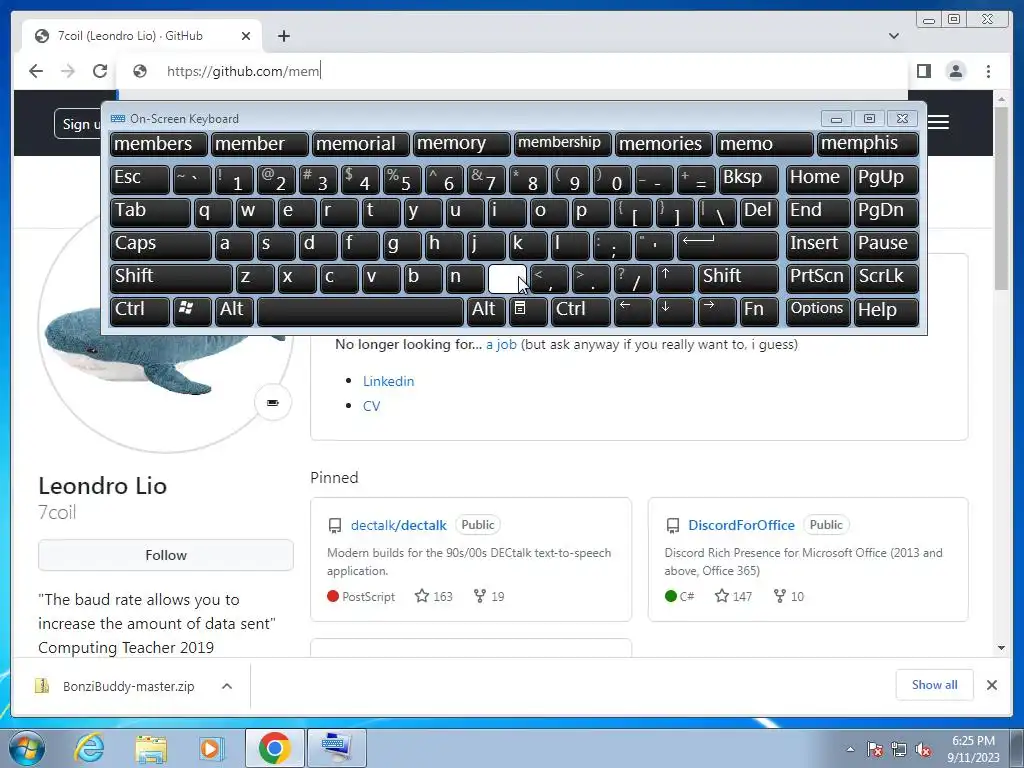Follow Leondro Lio
Viewport: 1024px width, 768px height.
coord(166,555)
